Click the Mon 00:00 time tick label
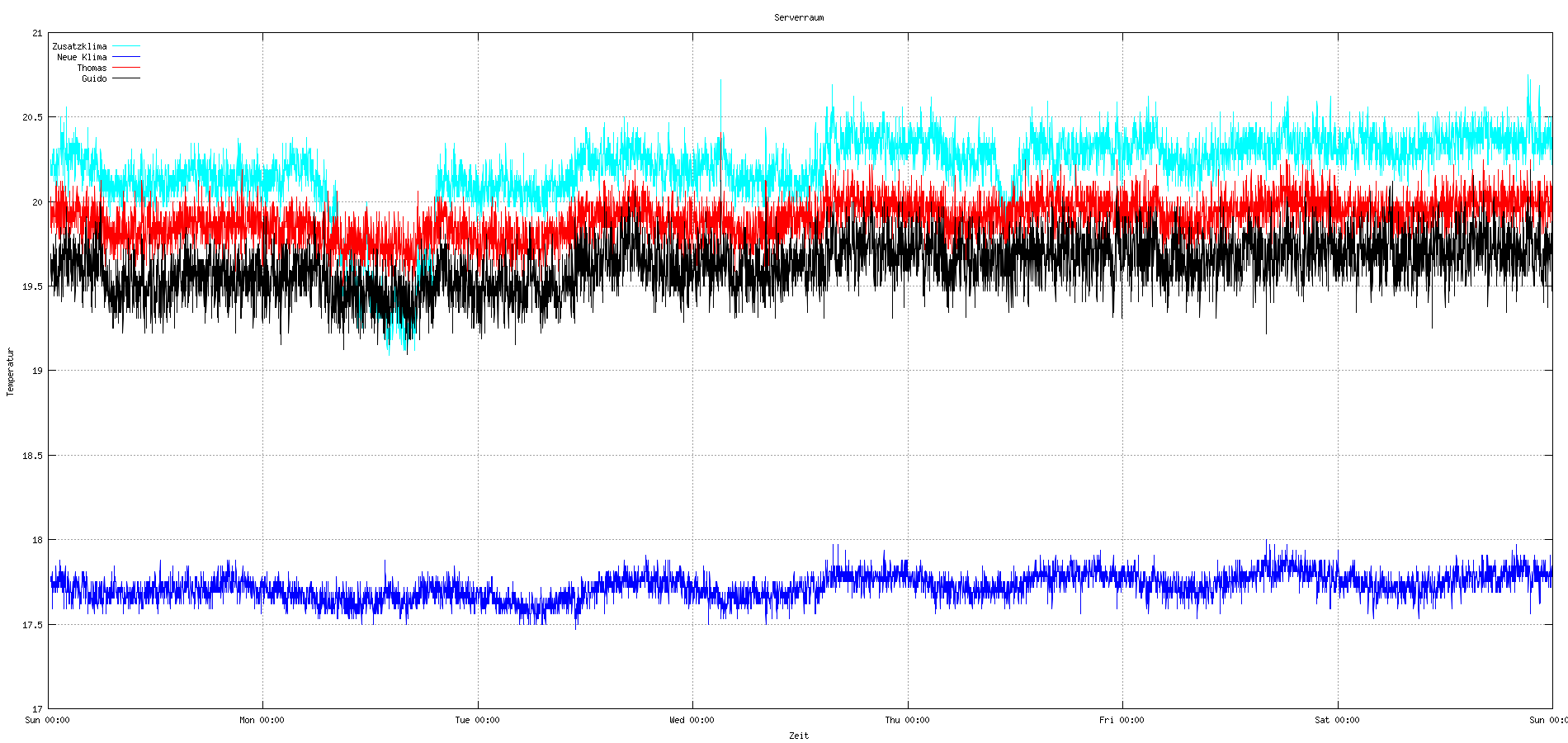Image resolution: width=1568 pixels, height=743 pixels. 262,720
